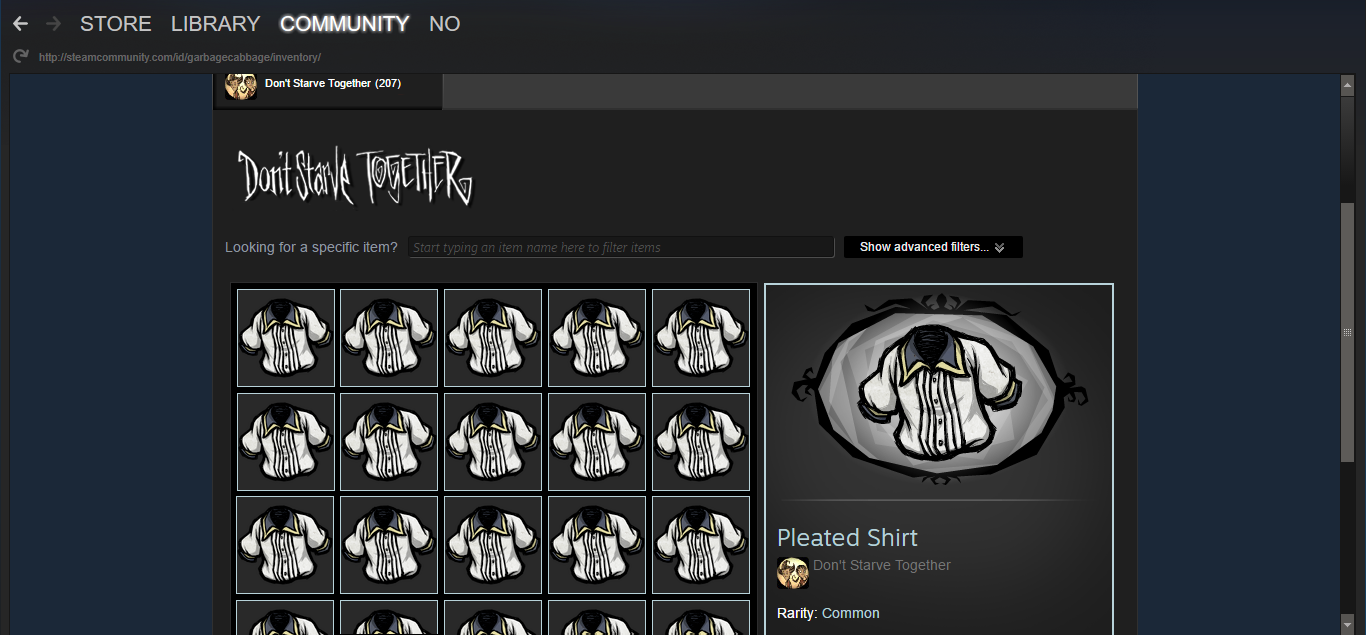The width and height of the screenshot is (1366, 635).
Task: Select first Pleated Shirt in top row
Action: (286, 338)
